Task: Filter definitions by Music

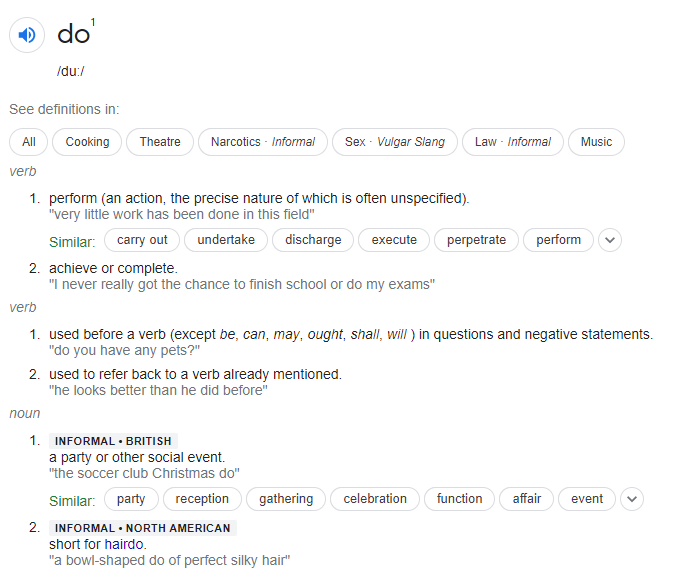Action: (x=596, y=142)
